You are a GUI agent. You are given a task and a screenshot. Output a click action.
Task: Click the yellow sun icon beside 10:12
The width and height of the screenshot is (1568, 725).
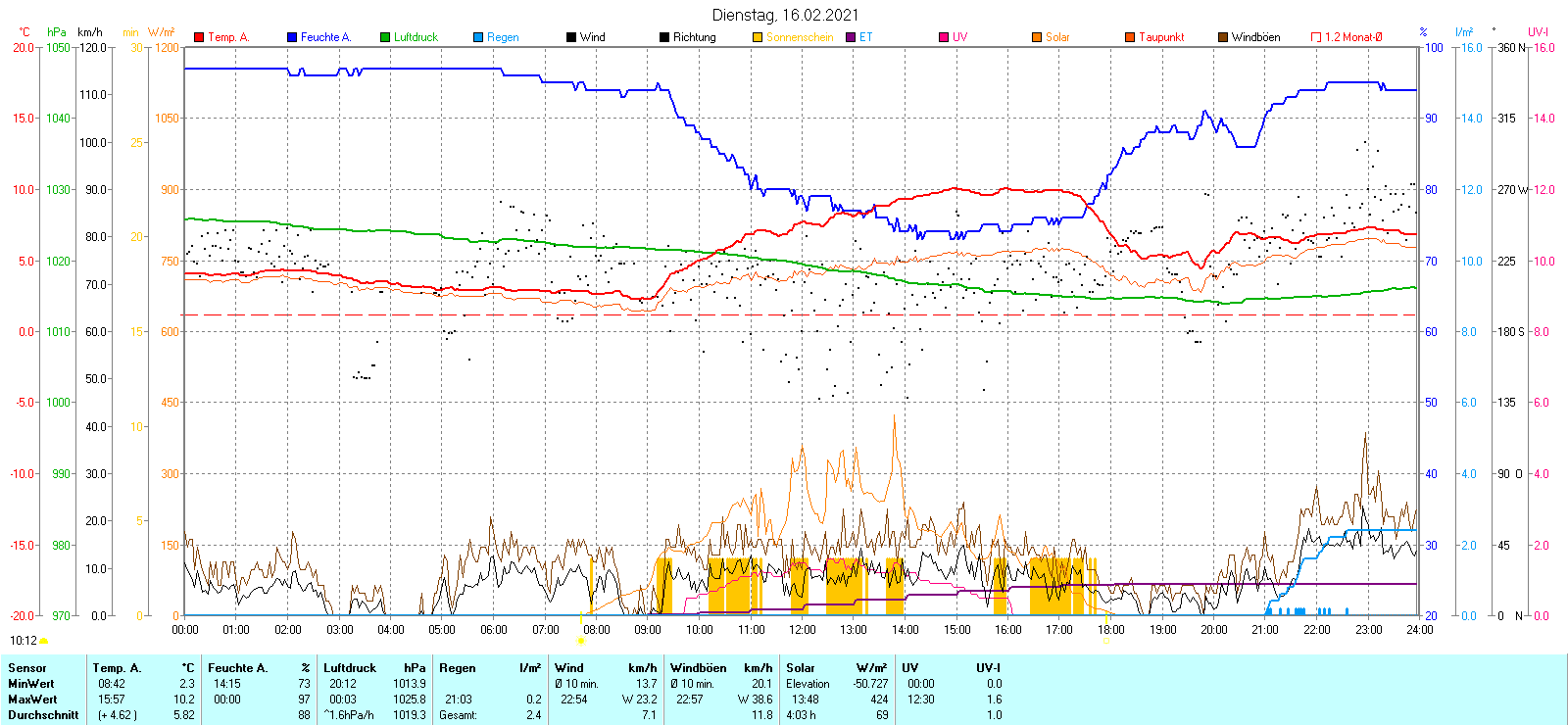(44, 641)
